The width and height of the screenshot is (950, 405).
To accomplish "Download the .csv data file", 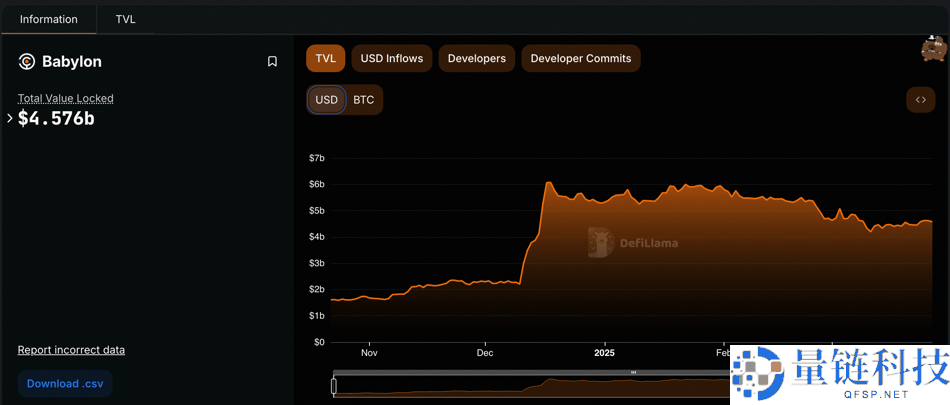I will 65,383.
